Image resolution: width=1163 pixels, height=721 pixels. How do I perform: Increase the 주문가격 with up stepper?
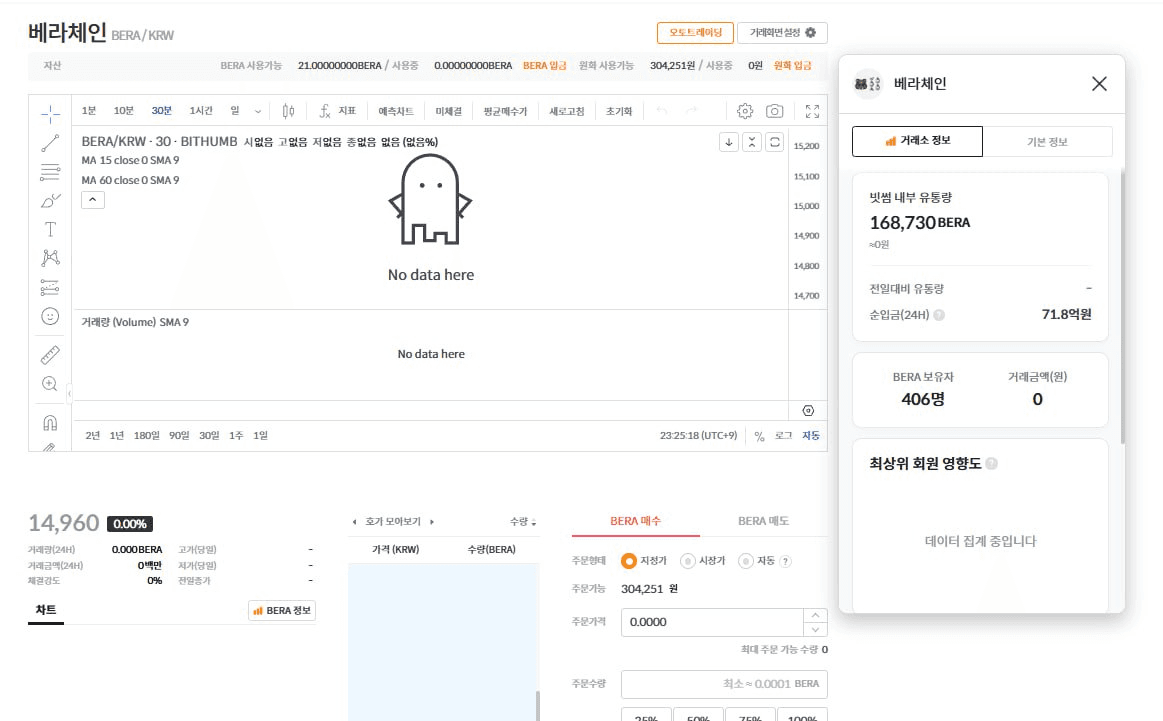815,615
